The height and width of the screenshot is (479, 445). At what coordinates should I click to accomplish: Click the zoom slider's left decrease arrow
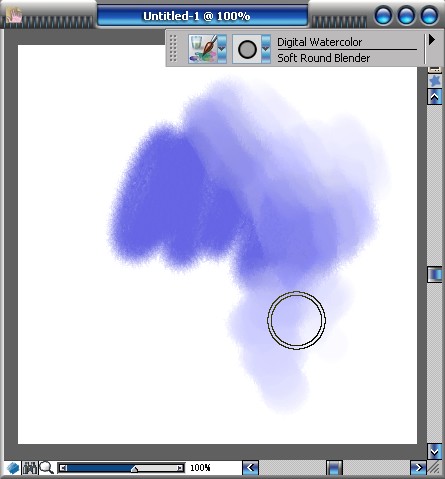(x=63, y=468)
